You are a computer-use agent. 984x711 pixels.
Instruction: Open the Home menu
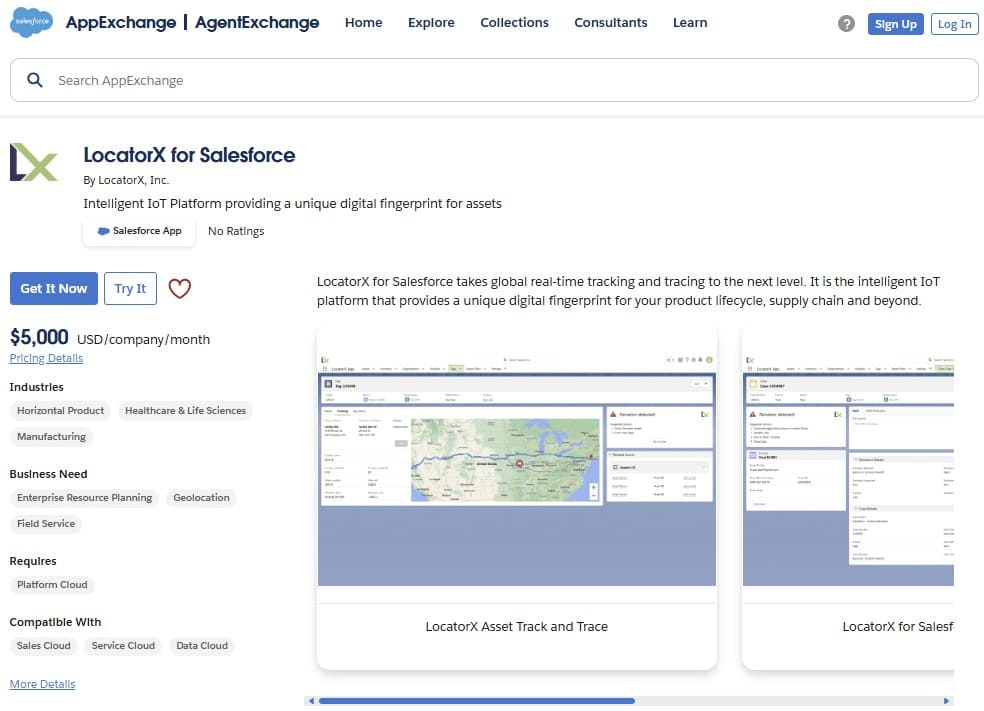[x=363, y=23]
